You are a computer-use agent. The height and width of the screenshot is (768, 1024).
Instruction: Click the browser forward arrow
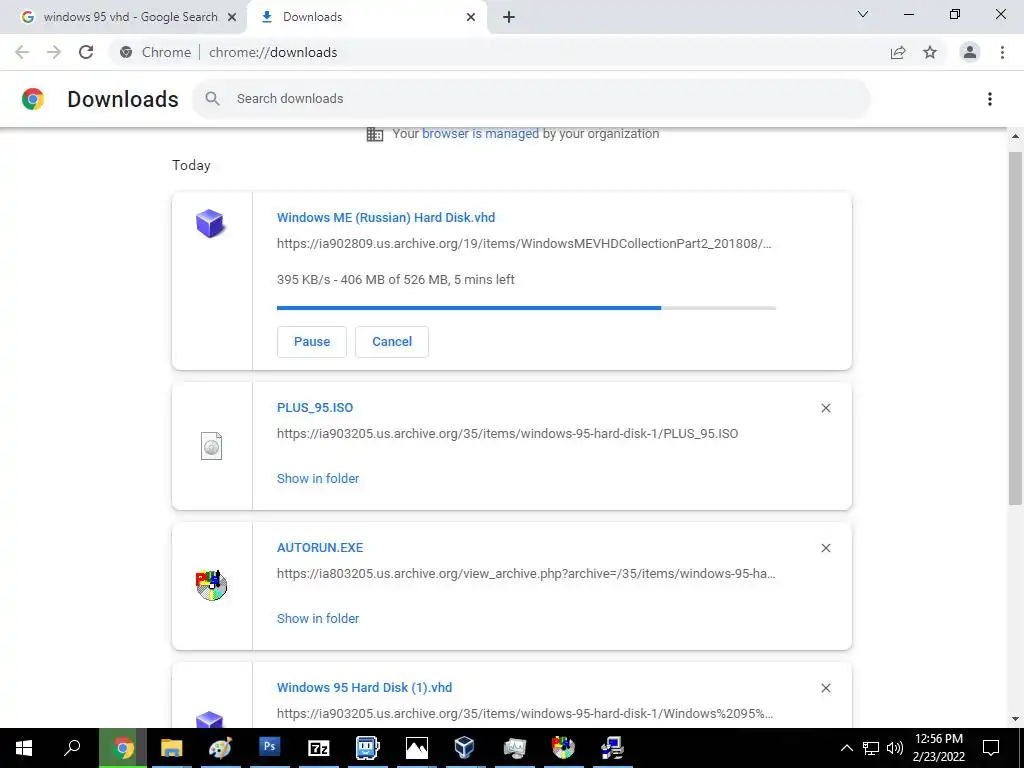click(54, 52)
